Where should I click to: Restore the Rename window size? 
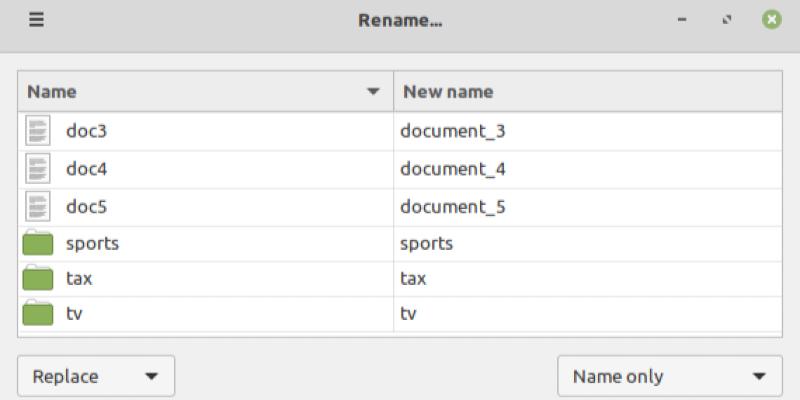pos(726,20)
